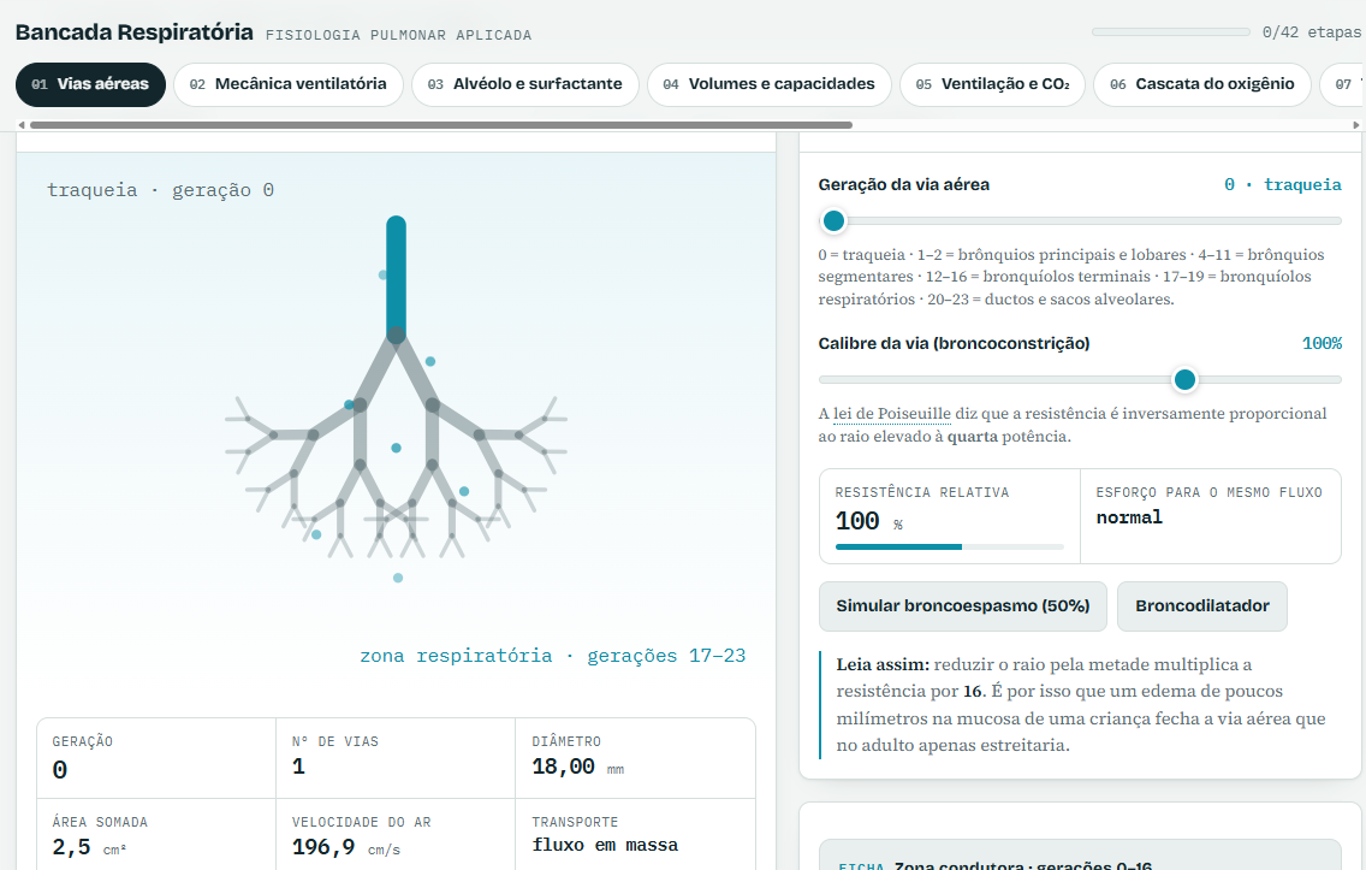The height and width of the screenshot is (870, 1366).
Task: Click left arrow of tab scrollbar
Action: click(22, 125)
